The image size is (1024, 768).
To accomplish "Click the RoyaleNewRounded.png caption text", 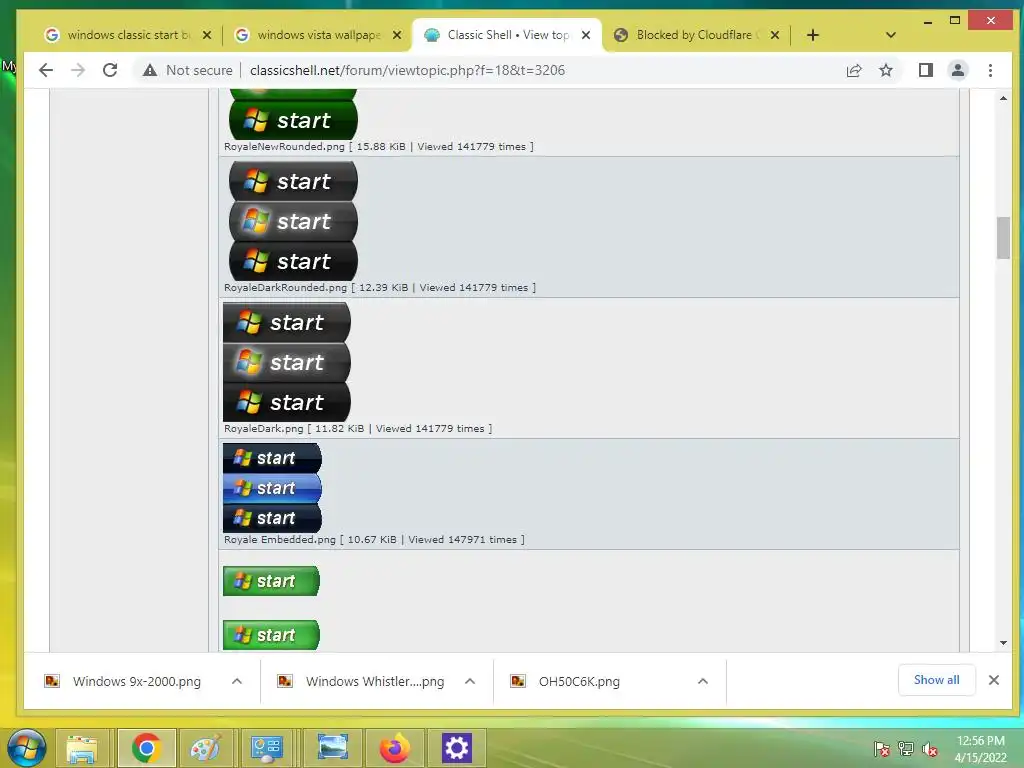I will (x=379, y=146).
